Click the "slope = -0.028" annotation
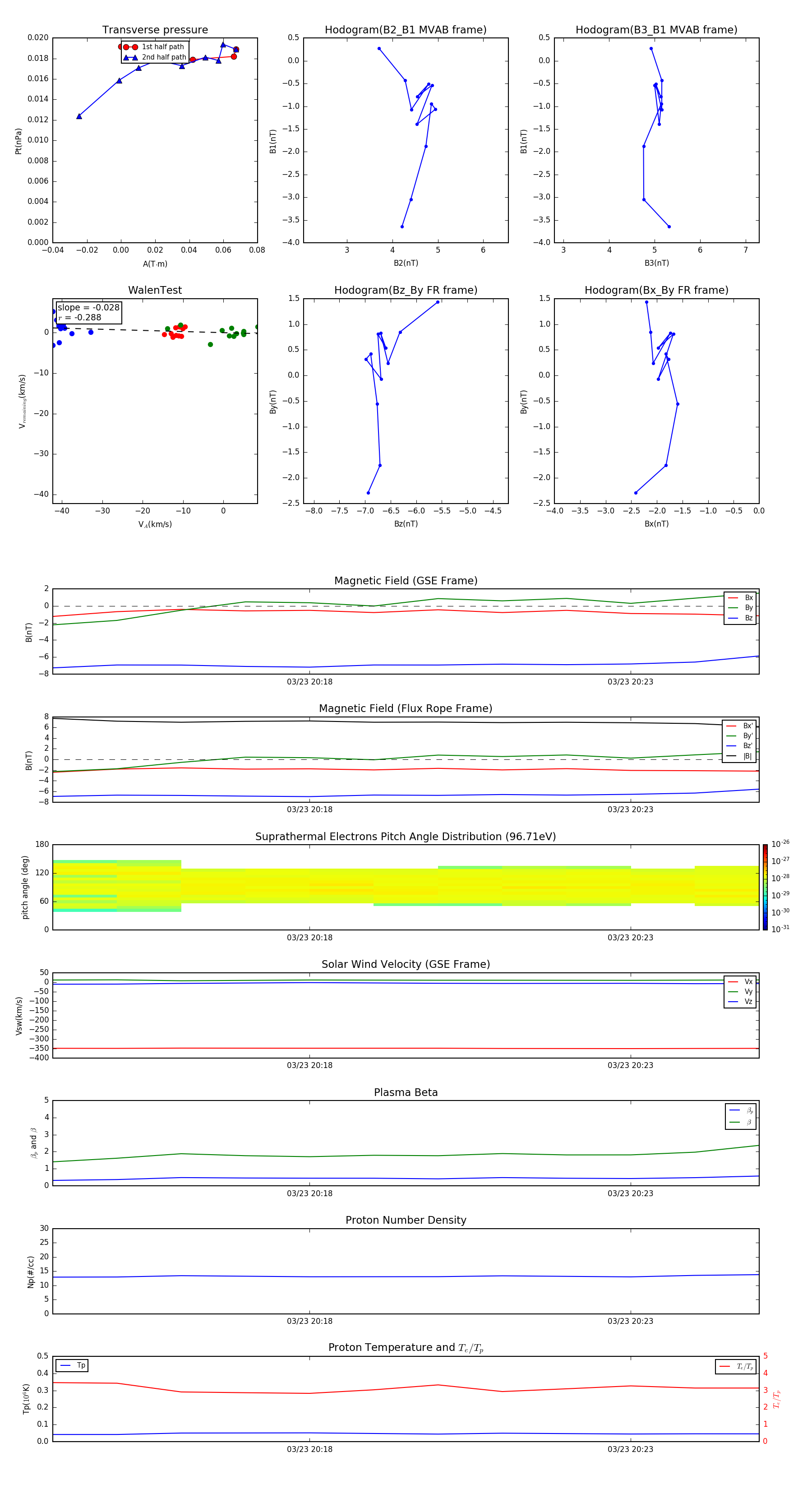812x1489 pixels. tap(88, 308)
